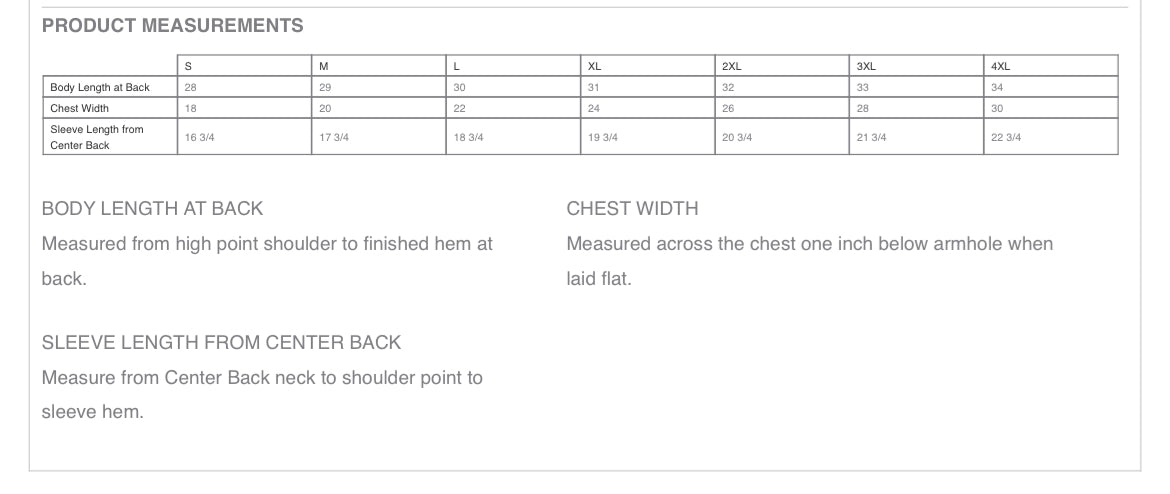This screenshot has width=1170, height=494.
Task: Select the Chest Width row label
Action: [x=80, y=108]
